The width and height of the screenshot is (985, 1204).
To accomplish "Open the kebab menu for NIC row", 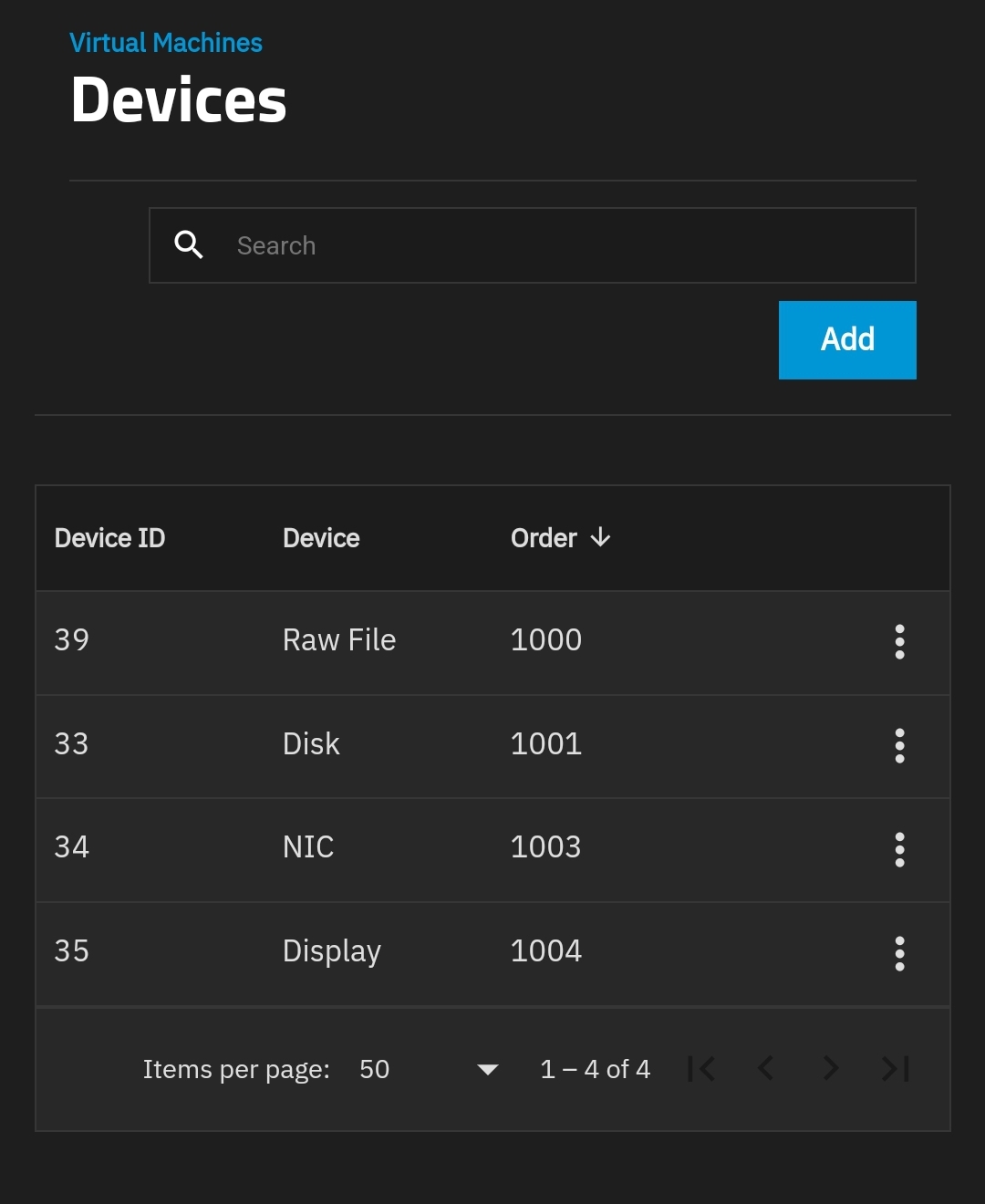I will (x=899, y=849).
